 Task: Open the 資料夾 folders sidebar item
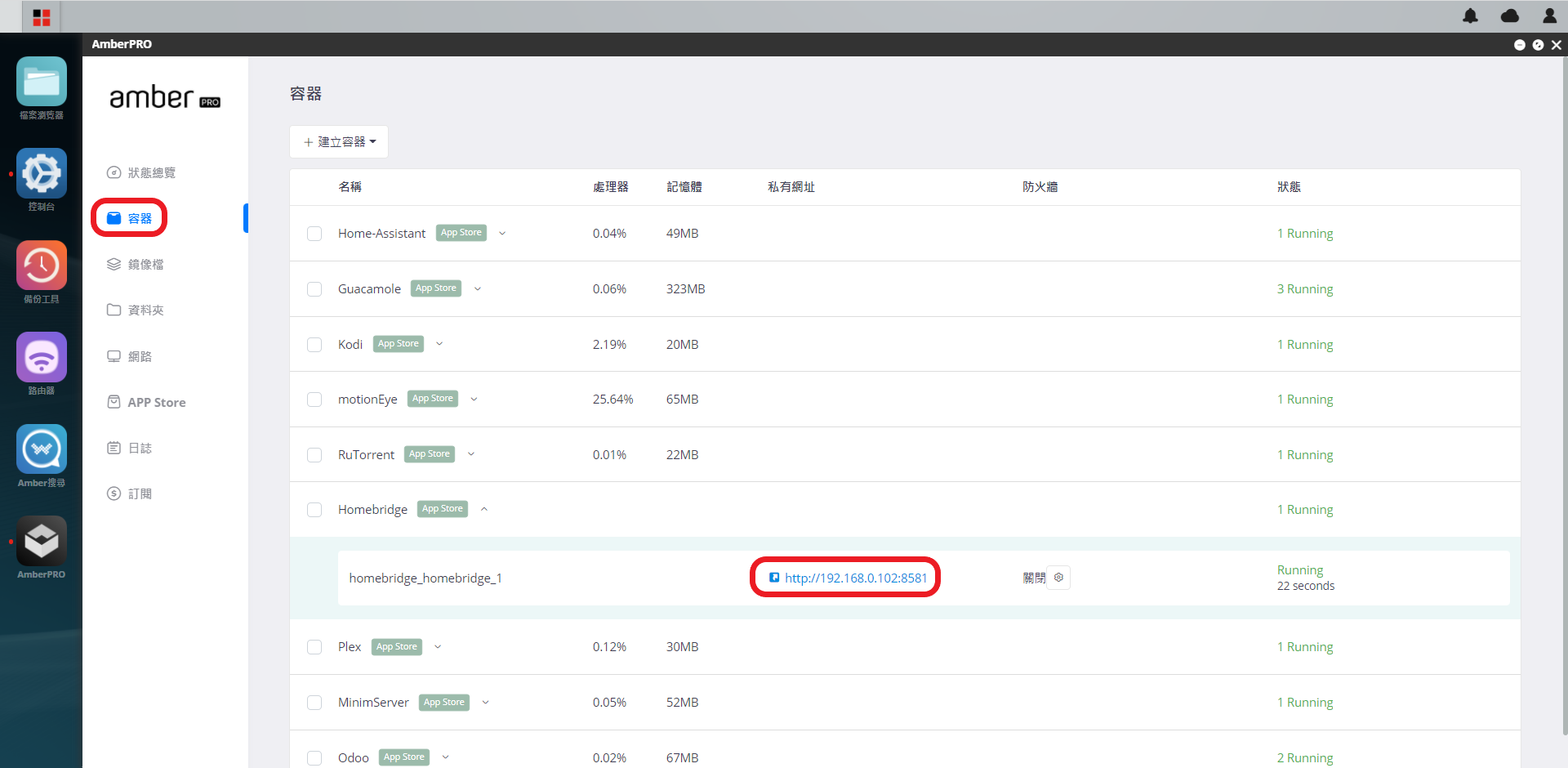[136, 310]
